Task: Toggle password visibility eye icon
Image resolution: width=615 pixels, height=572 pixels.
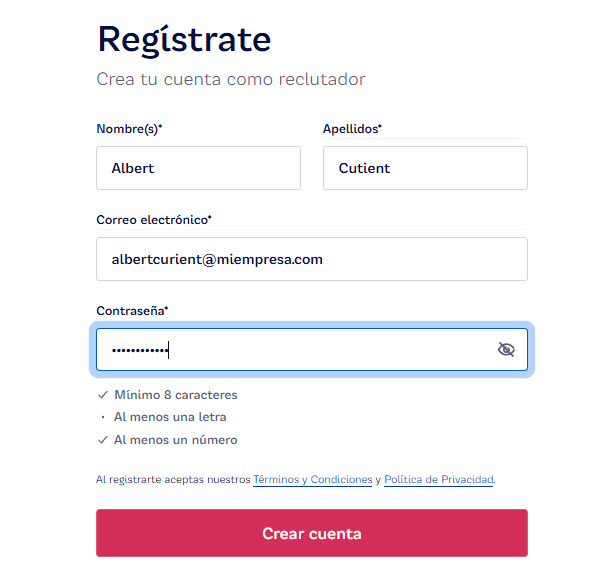Action: pyautogui.click(x=506, y=349)
